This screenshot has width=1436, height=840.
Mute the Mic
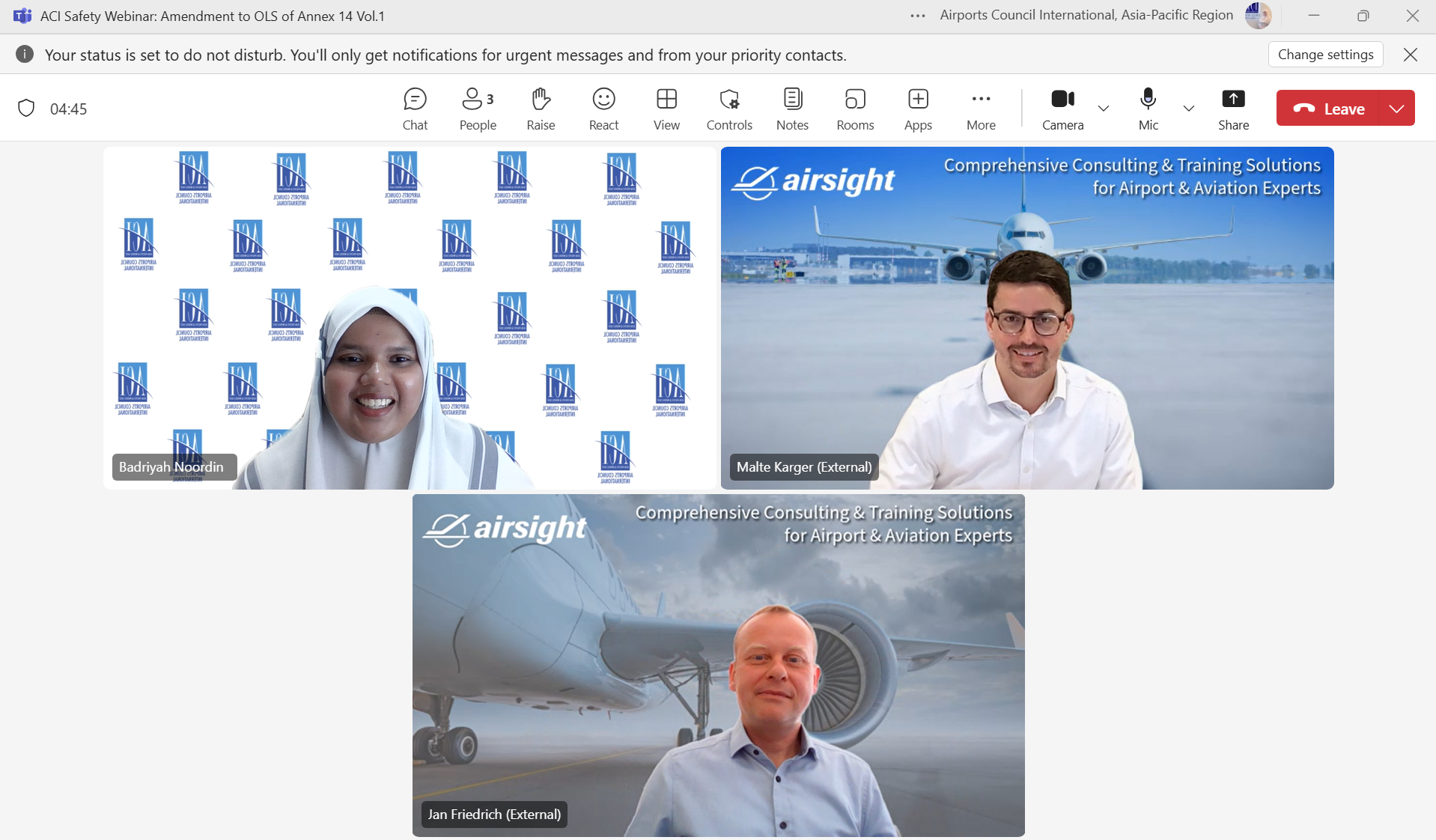(x=1148, y=109)
